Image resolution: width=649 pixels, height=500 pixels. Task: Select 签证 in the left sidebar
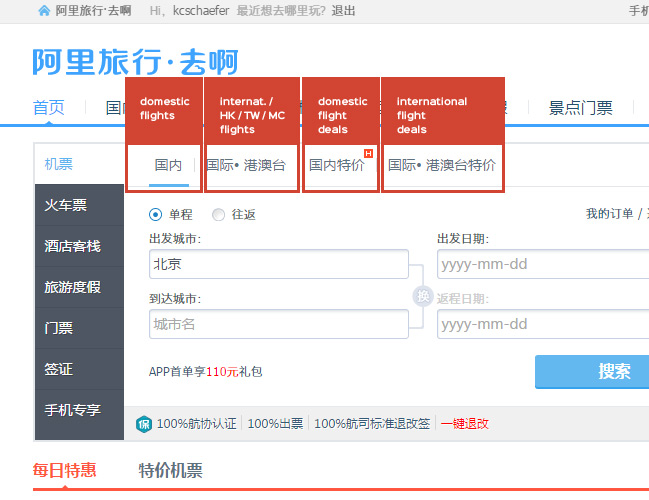click(79, 369)
